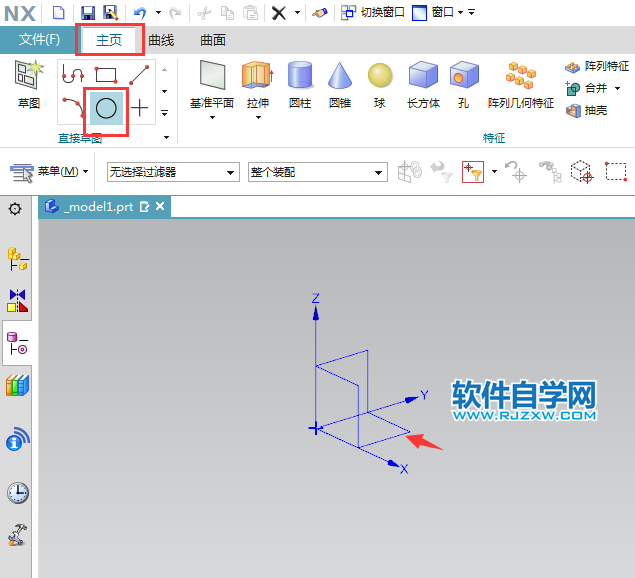The width and height of the screenshot is (635, 578).
Task: Switch to the Home (主页) tab
Action: tap(109, 40)
